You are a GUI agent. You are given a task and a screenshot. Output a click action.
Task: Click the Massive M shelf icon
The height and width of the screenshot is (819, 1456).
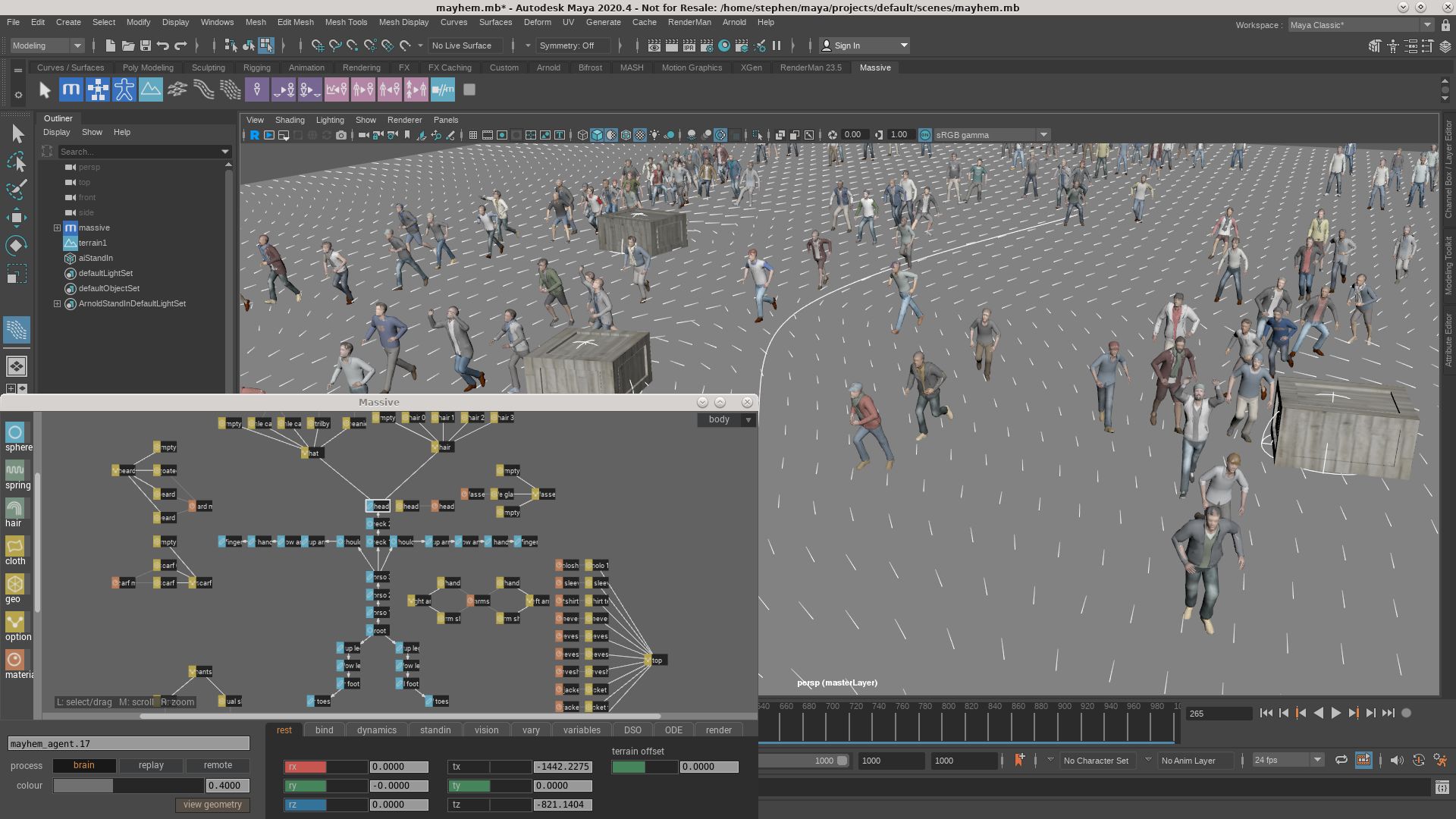point(71,89)
